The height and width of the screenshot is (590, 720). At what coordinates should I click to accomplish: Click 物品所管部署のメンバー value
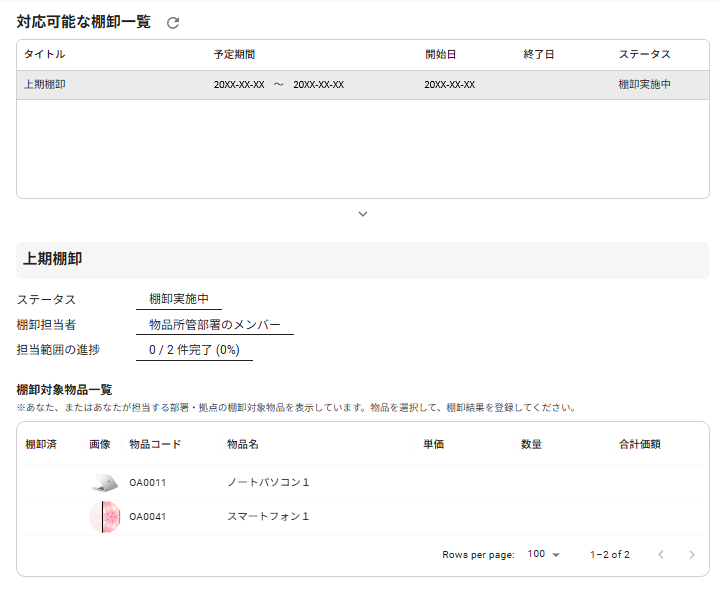pyautogui.click(x=215, y=325)
